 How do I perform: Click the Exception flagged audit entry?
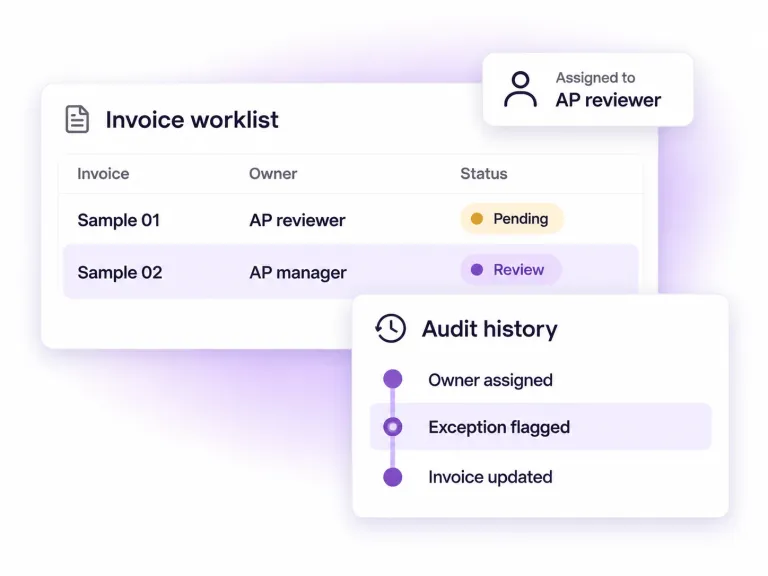[541, 427]
